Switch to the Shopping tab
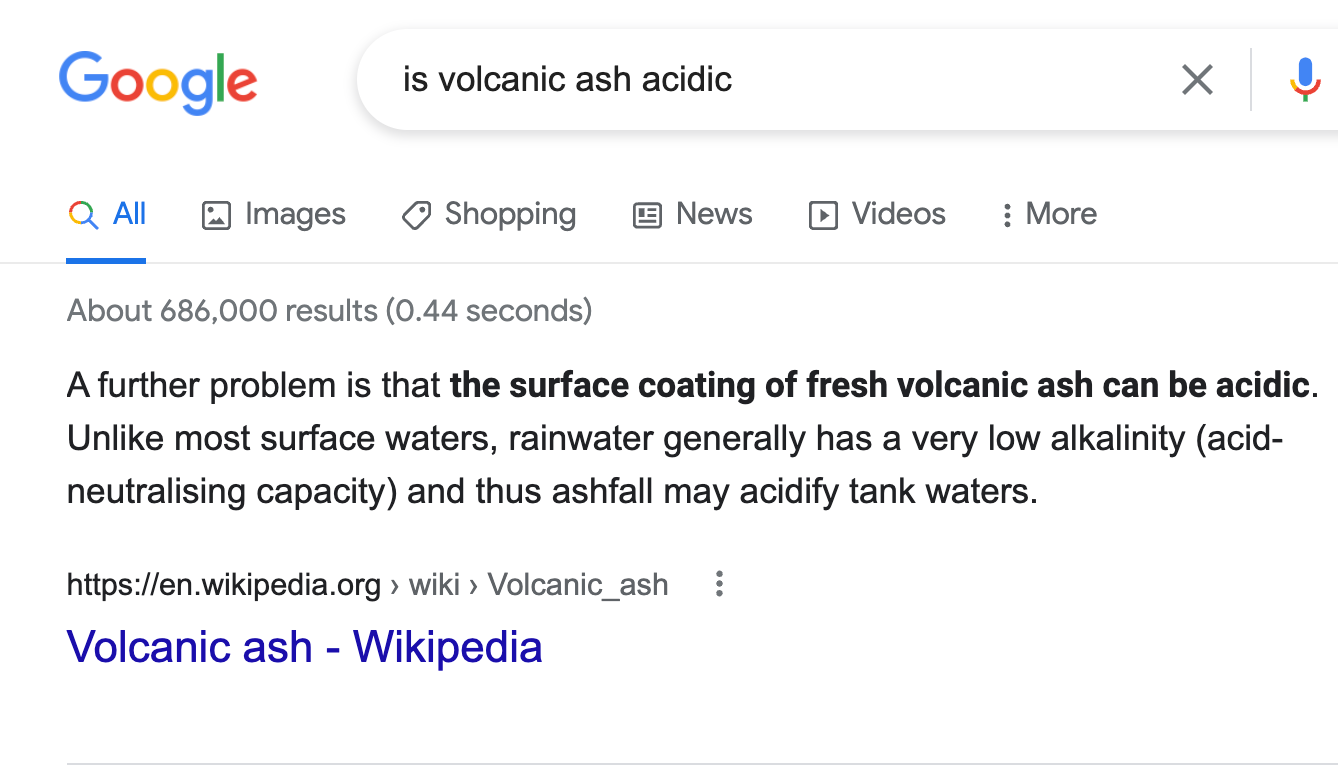 510,214
